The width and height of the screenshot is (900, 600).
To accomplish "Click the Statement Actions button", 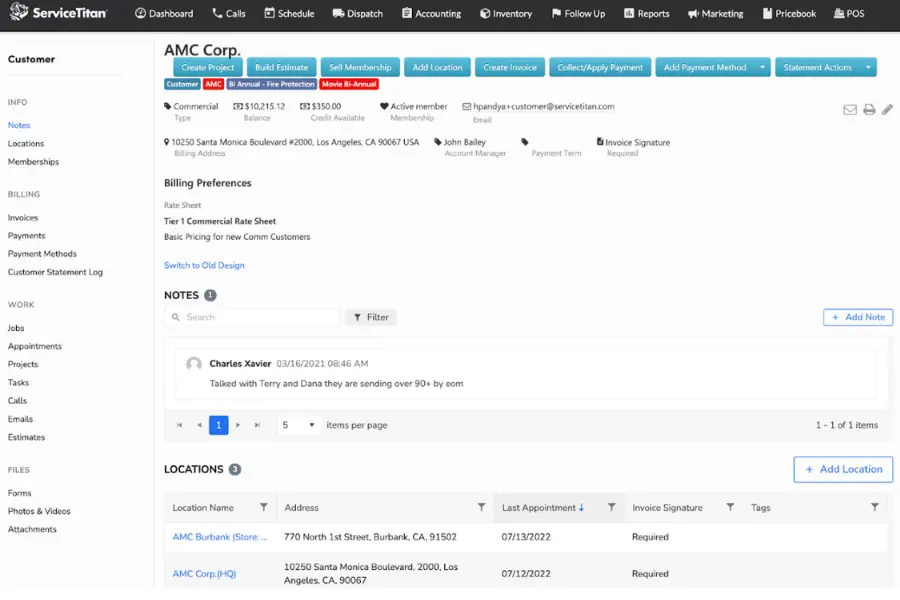I will point(817,67).
